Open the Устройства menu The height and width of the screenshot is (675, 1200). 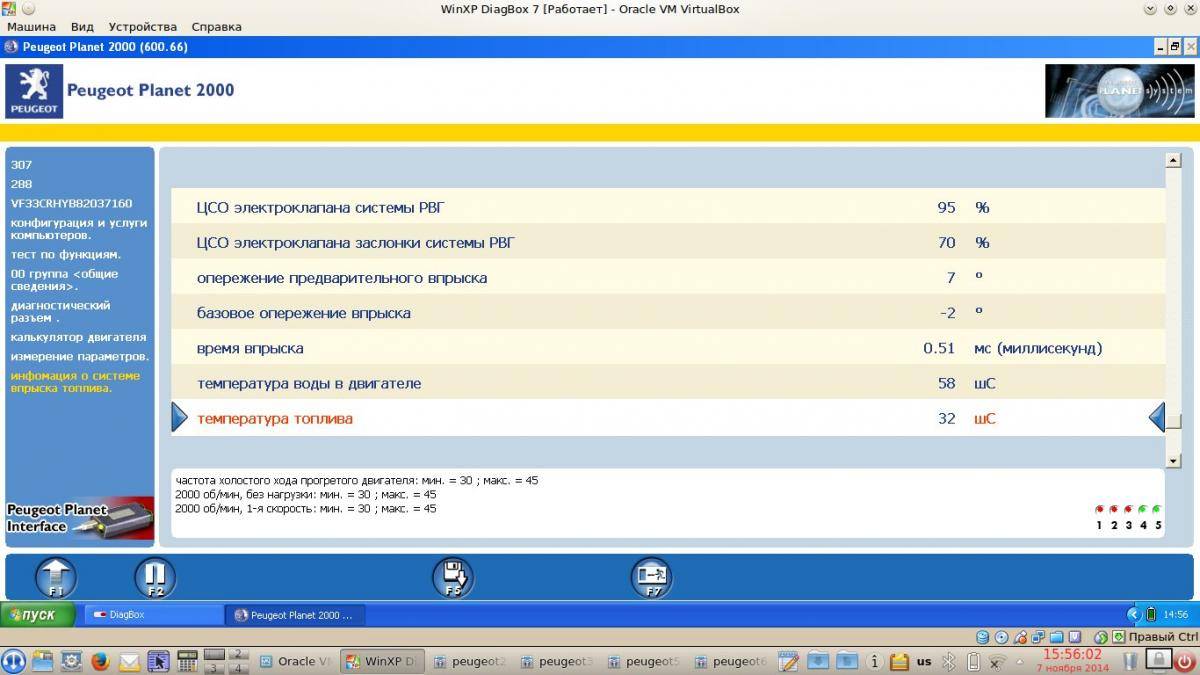(142, 27)
